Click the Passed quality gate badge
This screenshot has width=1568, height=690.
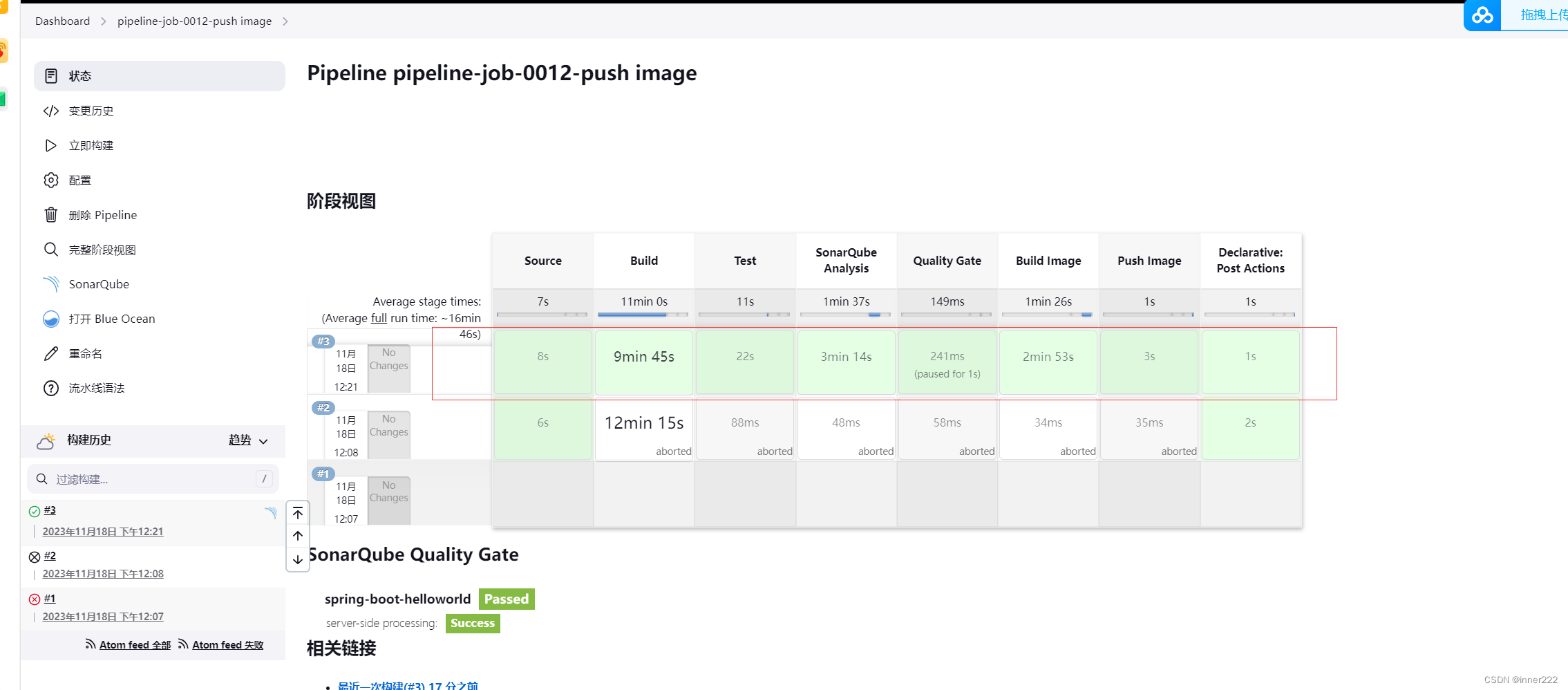pos(507,599)
